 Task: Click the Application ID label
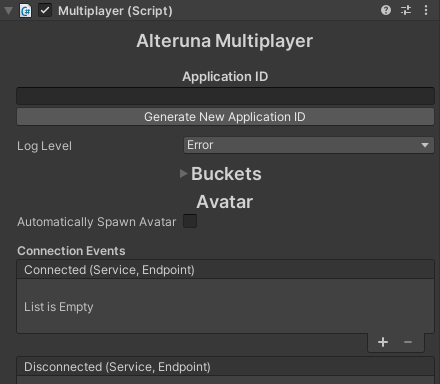[225, 77]
